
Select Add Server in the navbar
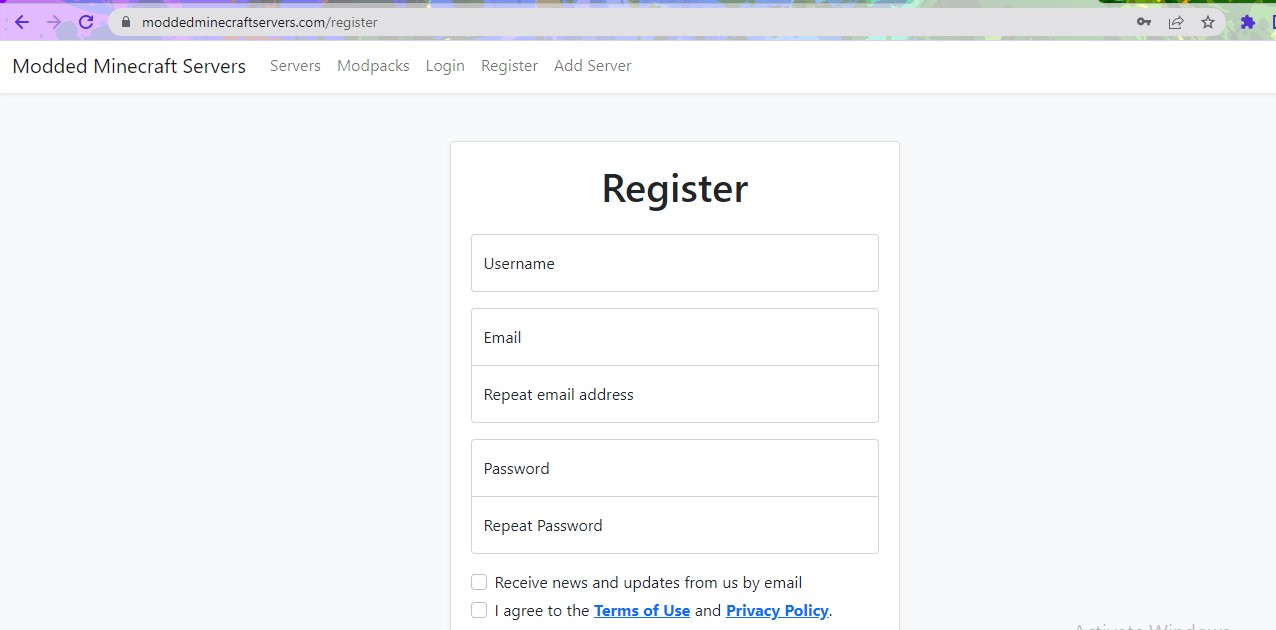(593, 66)
